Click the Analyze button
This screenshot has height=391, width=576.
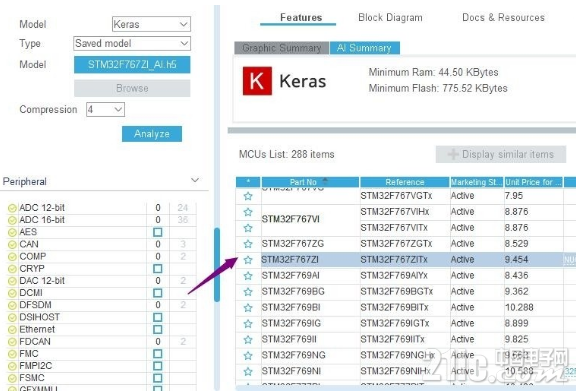(152, 134)
